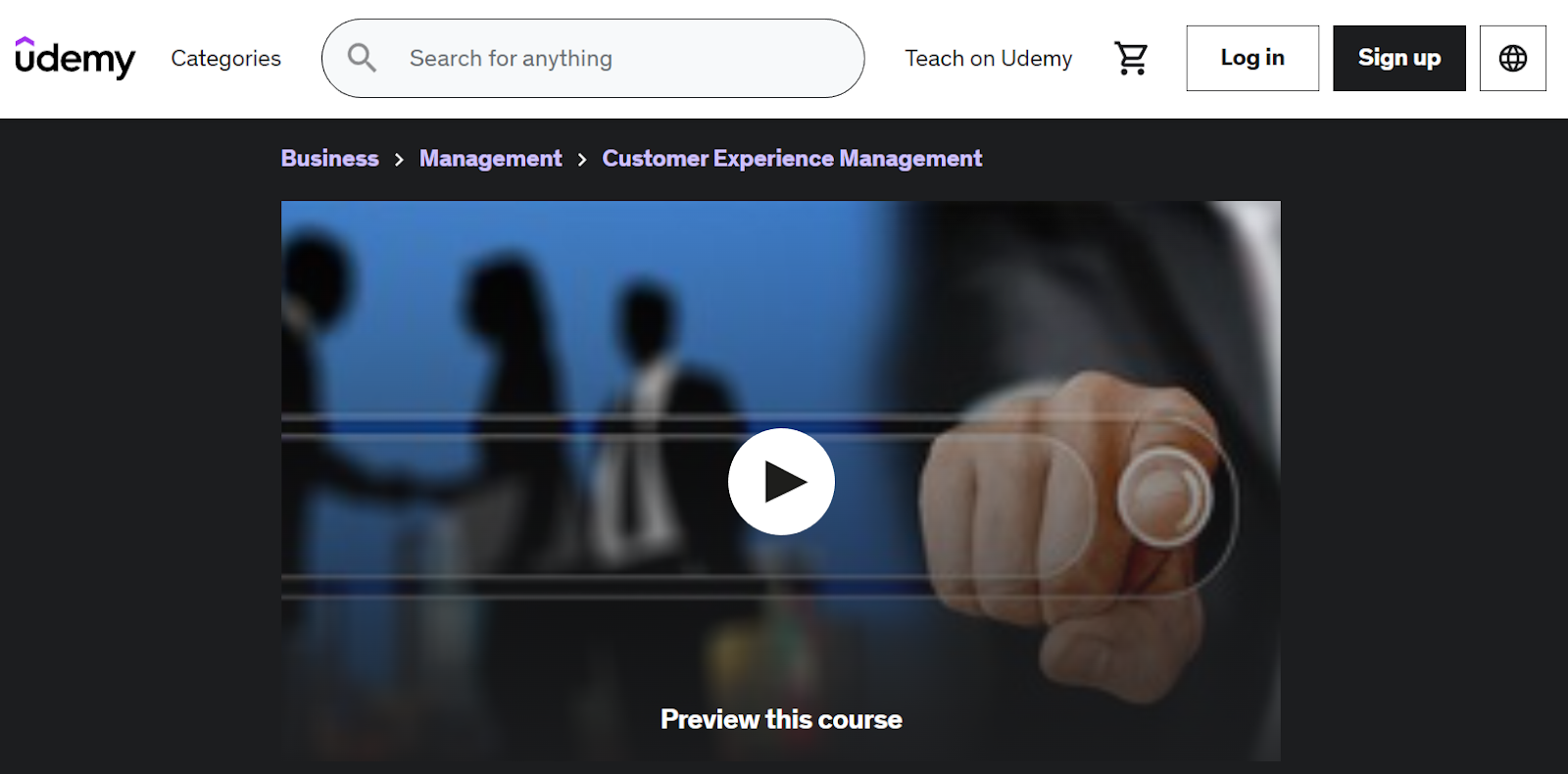Image resolution: width=1568 pixels, height=774 pixels.
Task: Click the circular touch ring graphic
Action: coord(1164,498)
